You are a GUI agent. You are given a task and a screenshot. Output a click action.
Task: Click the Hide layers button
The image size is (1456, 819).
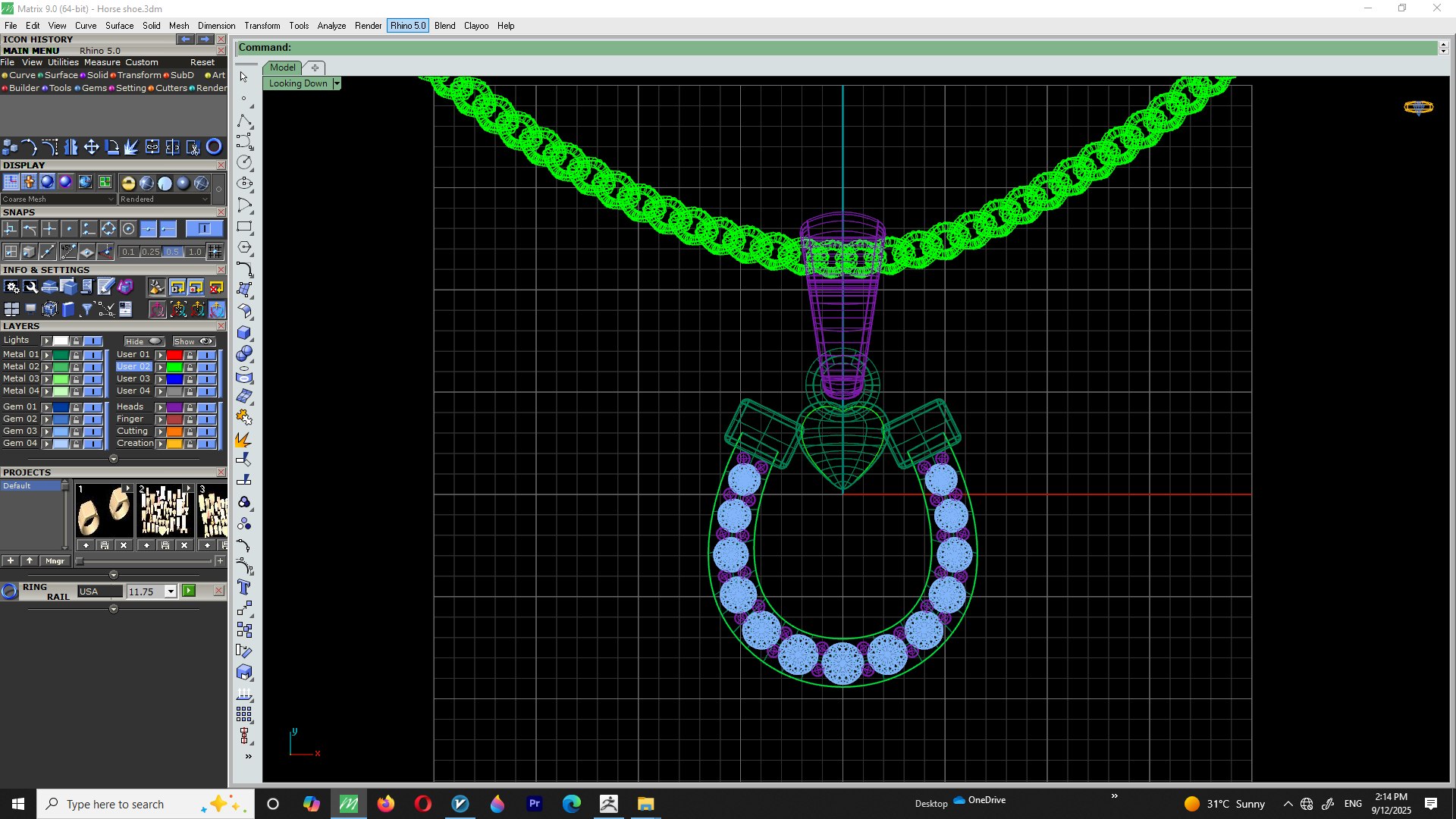pyautogui.click(x=144, y=341)
